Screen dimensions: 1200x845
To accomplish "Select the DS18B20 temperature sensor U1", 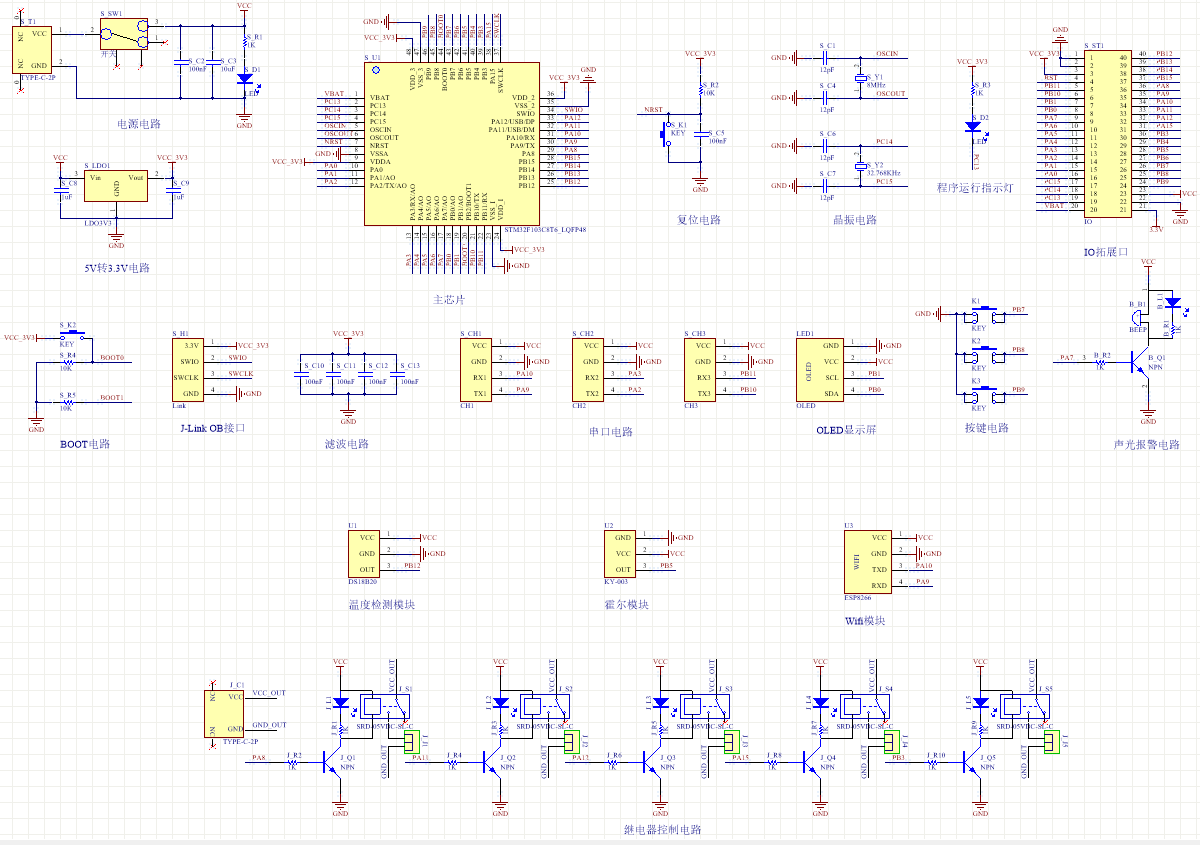I will pos(364,553).
